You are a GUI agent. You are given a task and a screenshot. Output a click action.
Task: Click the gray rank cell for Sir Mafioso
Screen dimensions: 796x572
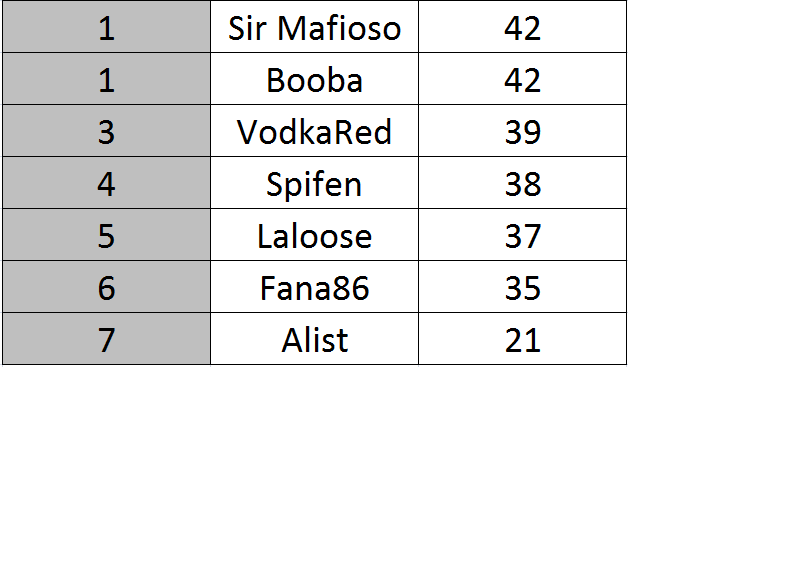tap(106, 26)
